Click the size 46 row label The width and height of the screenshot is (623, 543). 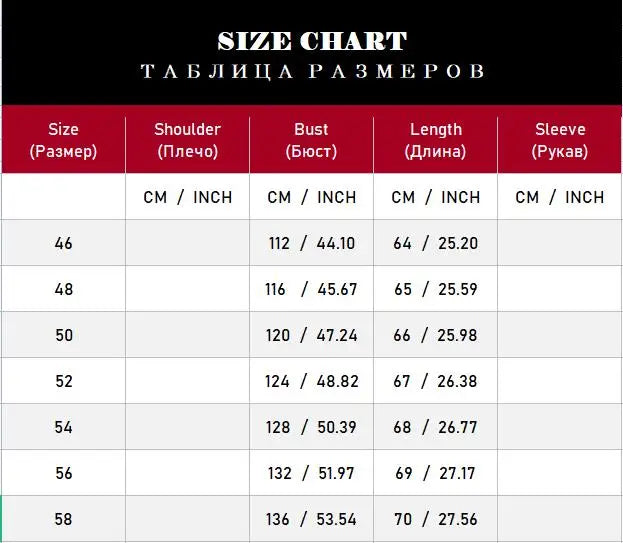[63, 243]
